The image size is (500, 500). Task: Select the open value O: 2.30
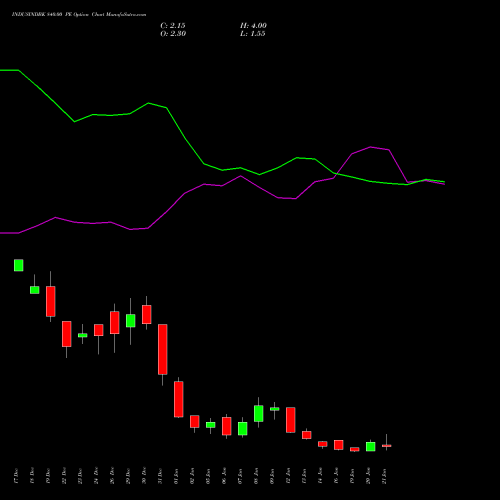click(x=173, y=34)
